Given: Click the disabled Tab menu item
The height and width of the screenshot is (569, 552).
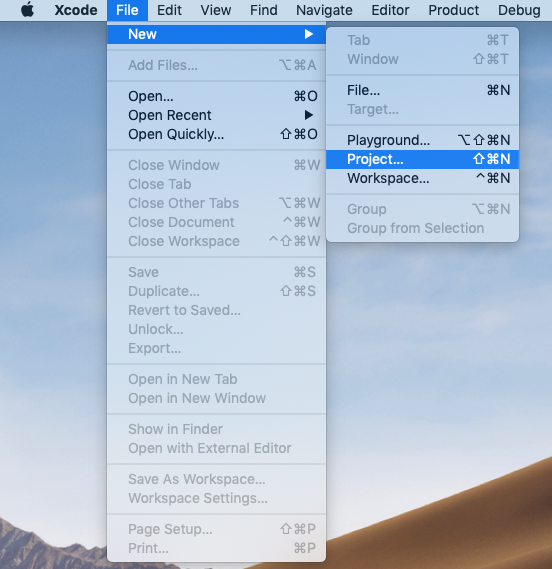Looking at the screenshot, I should pos(422,40).
